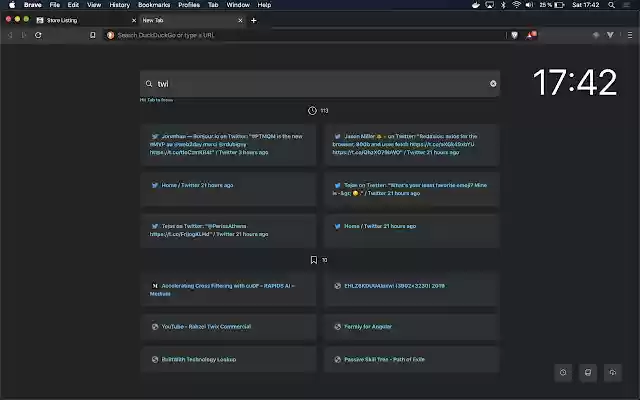Open Brave Rewards triangle icon with badge
640x400 pixels.
[531, 35]
